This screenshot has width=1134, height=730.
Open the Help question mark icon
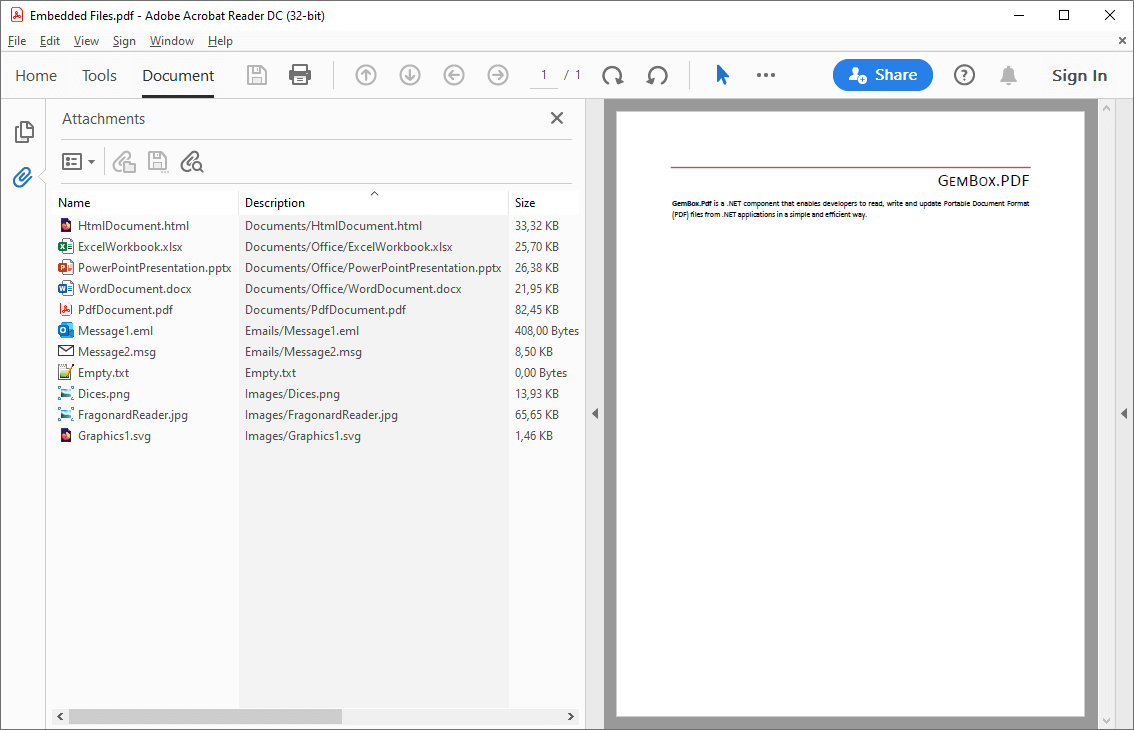[x=964, y=75]
